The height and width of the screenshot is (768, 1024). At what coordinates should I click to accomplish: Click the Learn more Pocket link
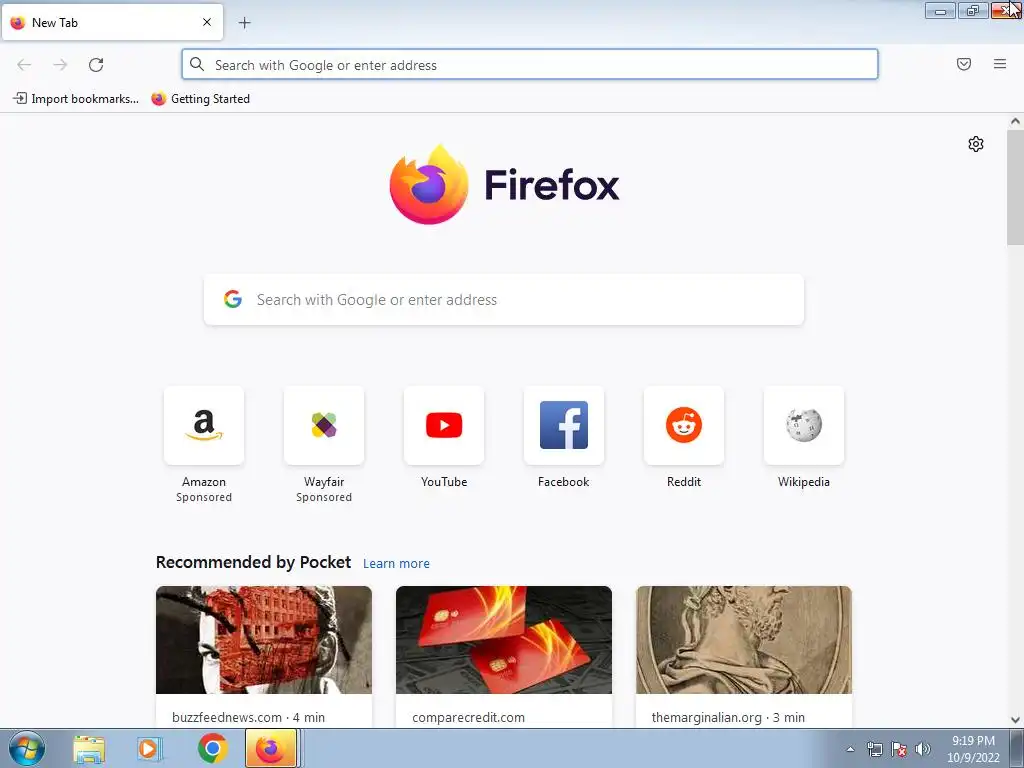(x=396, y=564)
